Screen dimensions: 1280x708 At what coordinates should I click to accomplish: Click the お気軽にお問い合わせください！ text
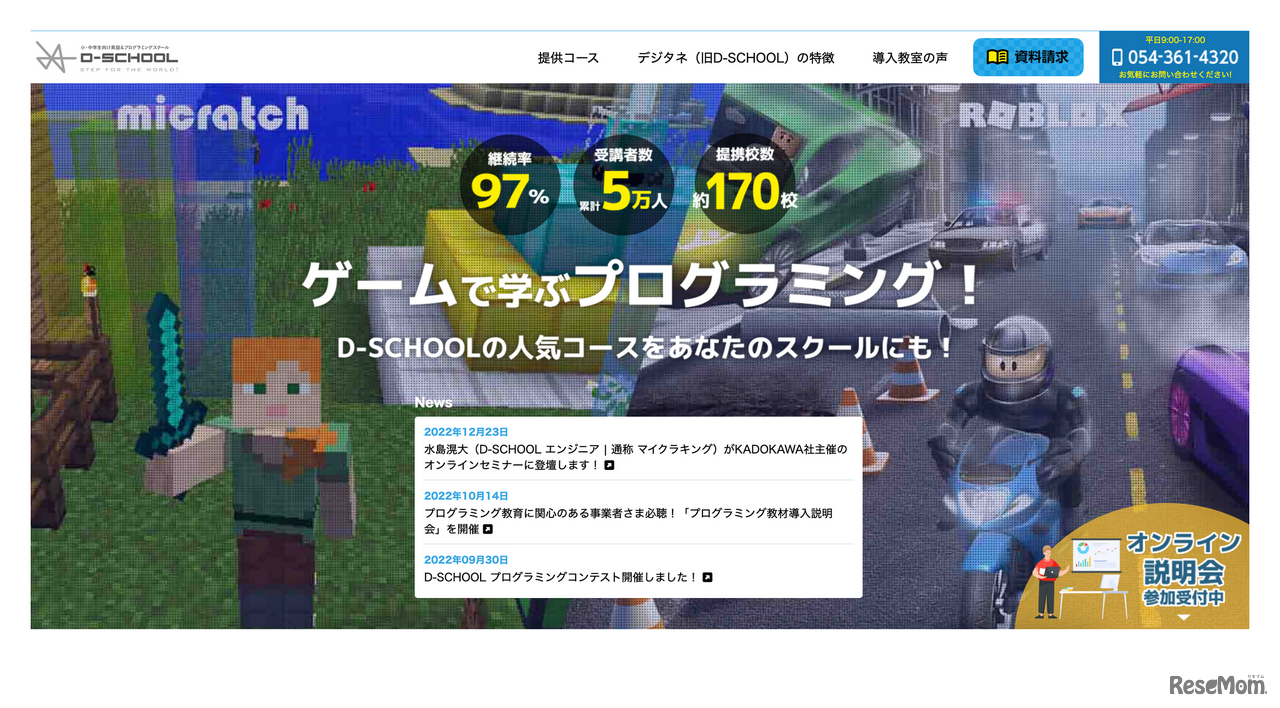1174,75
